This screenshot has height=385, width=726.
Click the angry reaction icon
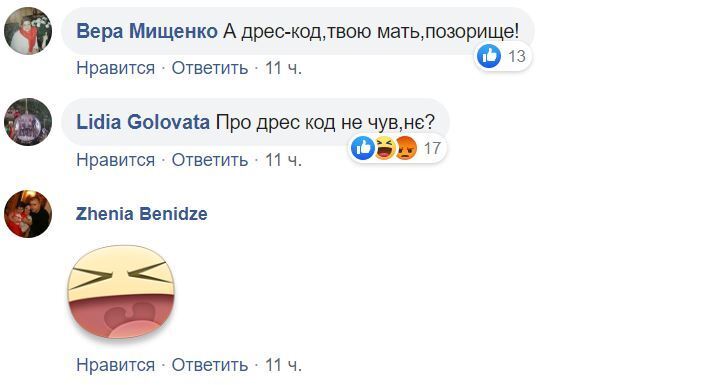406,148
